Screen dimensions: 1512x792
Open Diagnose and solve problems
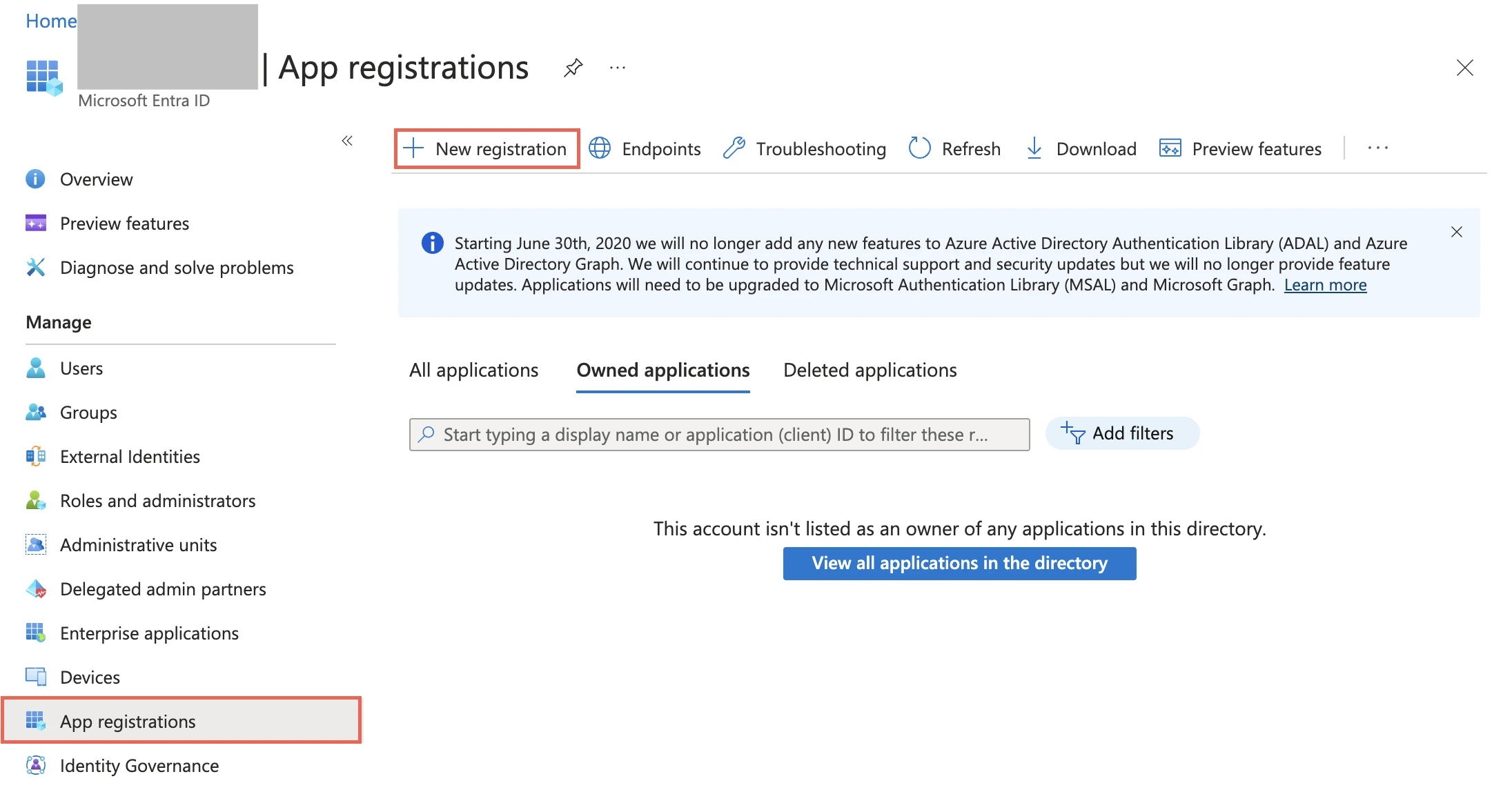(177, 268)
